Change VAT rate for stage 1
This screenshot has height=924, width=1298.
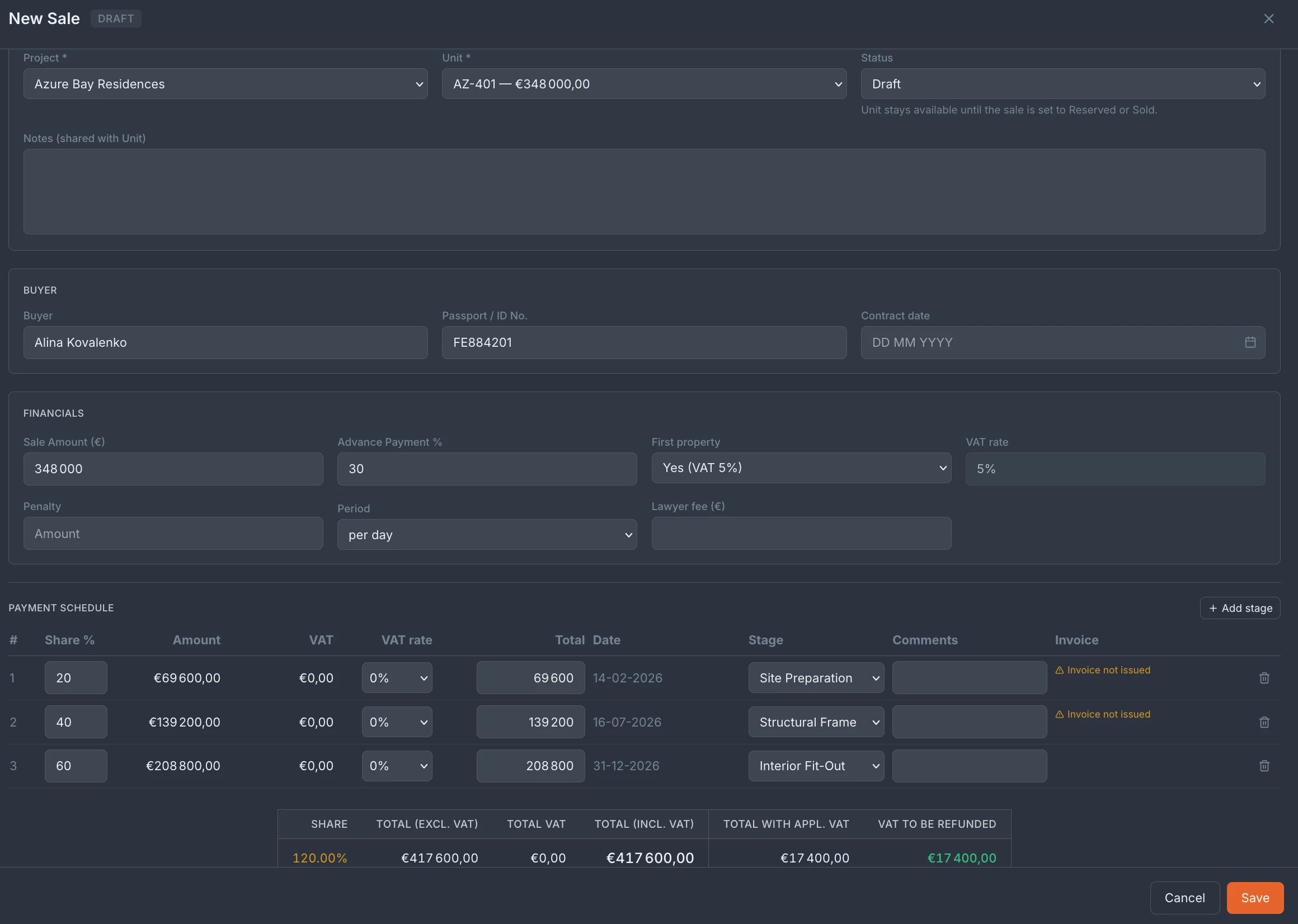click(397, 678)
